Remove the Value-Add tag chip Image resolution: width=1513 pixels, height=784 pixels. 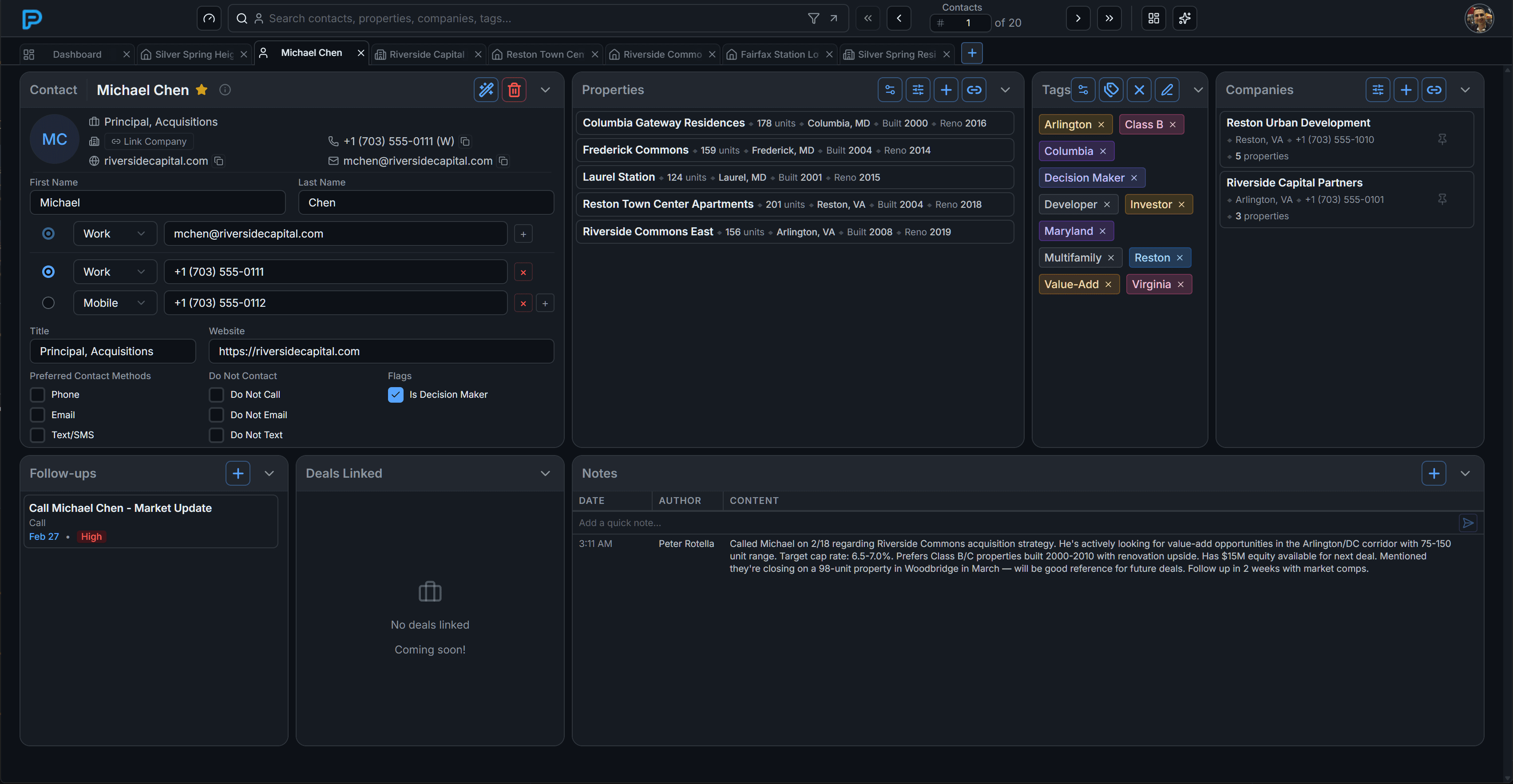coord(1108,285)
